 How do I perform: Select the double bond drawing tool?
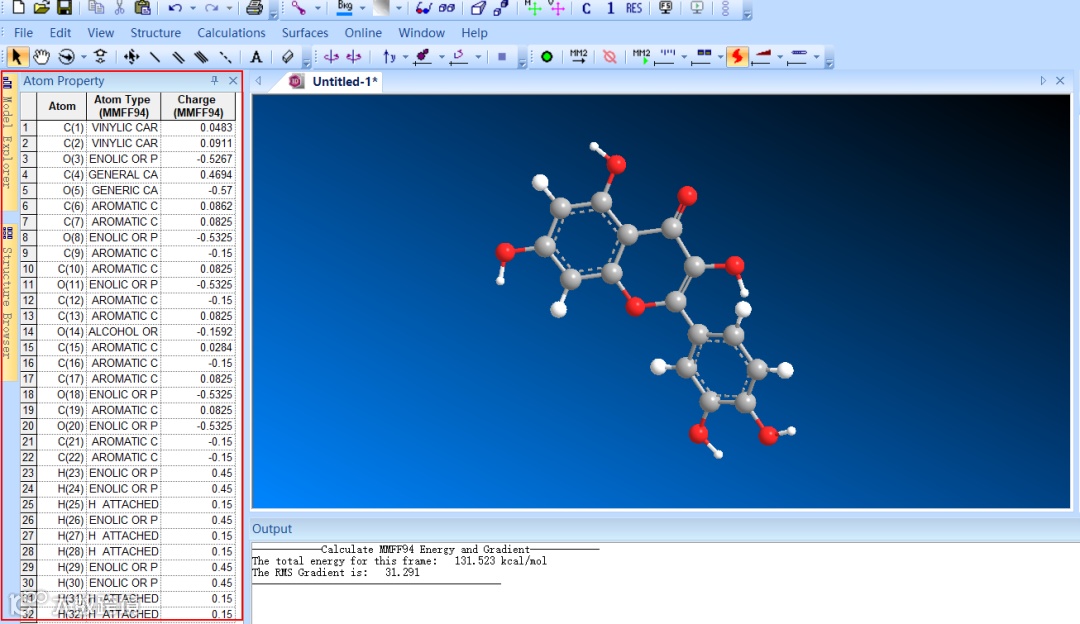pos(178,56)
